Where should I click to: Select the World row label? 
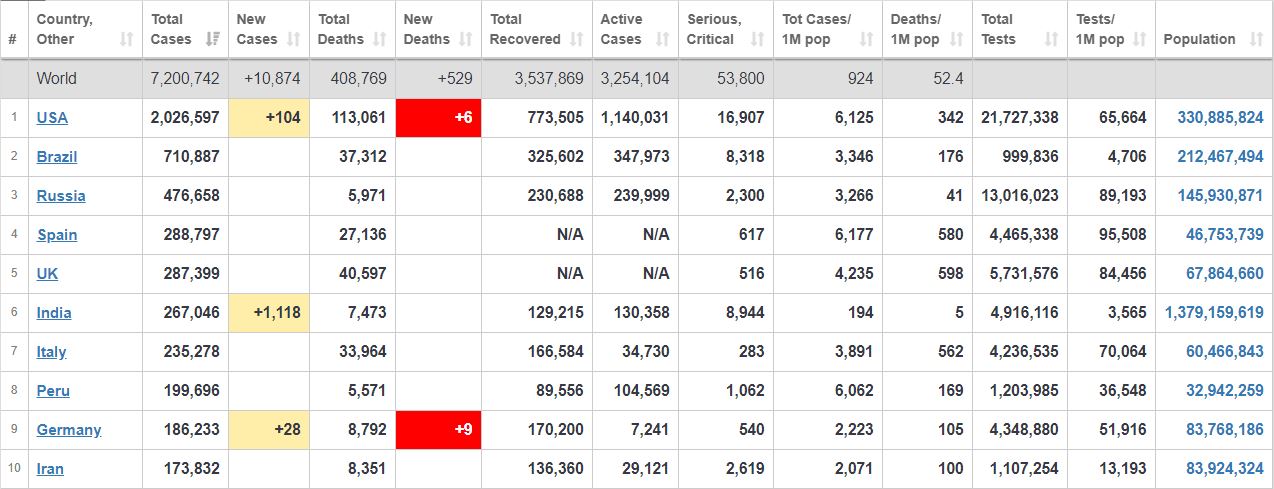[56, 78]
